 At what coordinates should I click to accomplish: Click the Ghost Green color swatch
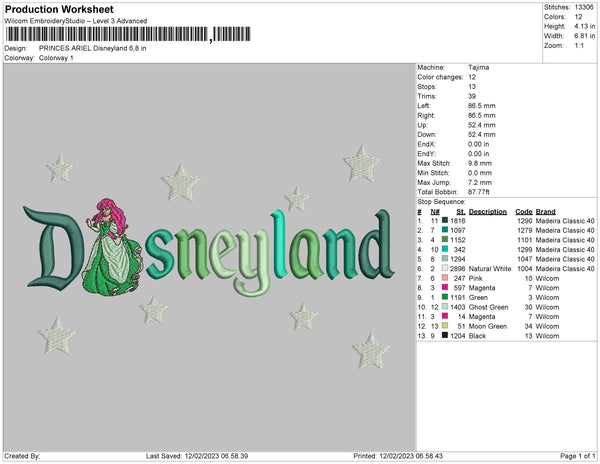(445, 307)
